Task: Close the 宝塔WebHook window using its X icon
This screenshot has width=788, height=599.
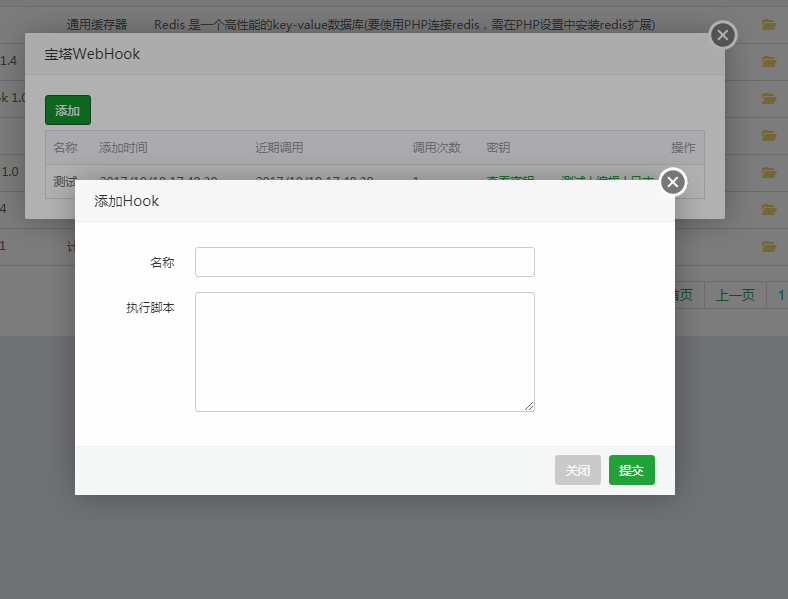Action: pos(723,36)
